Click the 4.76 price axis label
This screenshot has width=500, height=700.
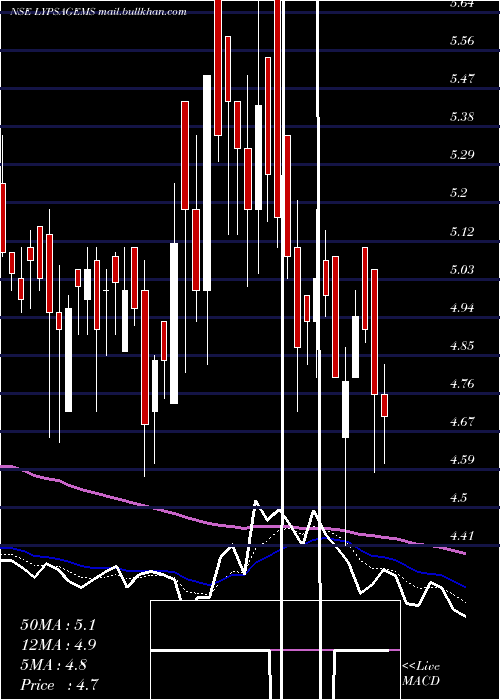tap(462, 383)
